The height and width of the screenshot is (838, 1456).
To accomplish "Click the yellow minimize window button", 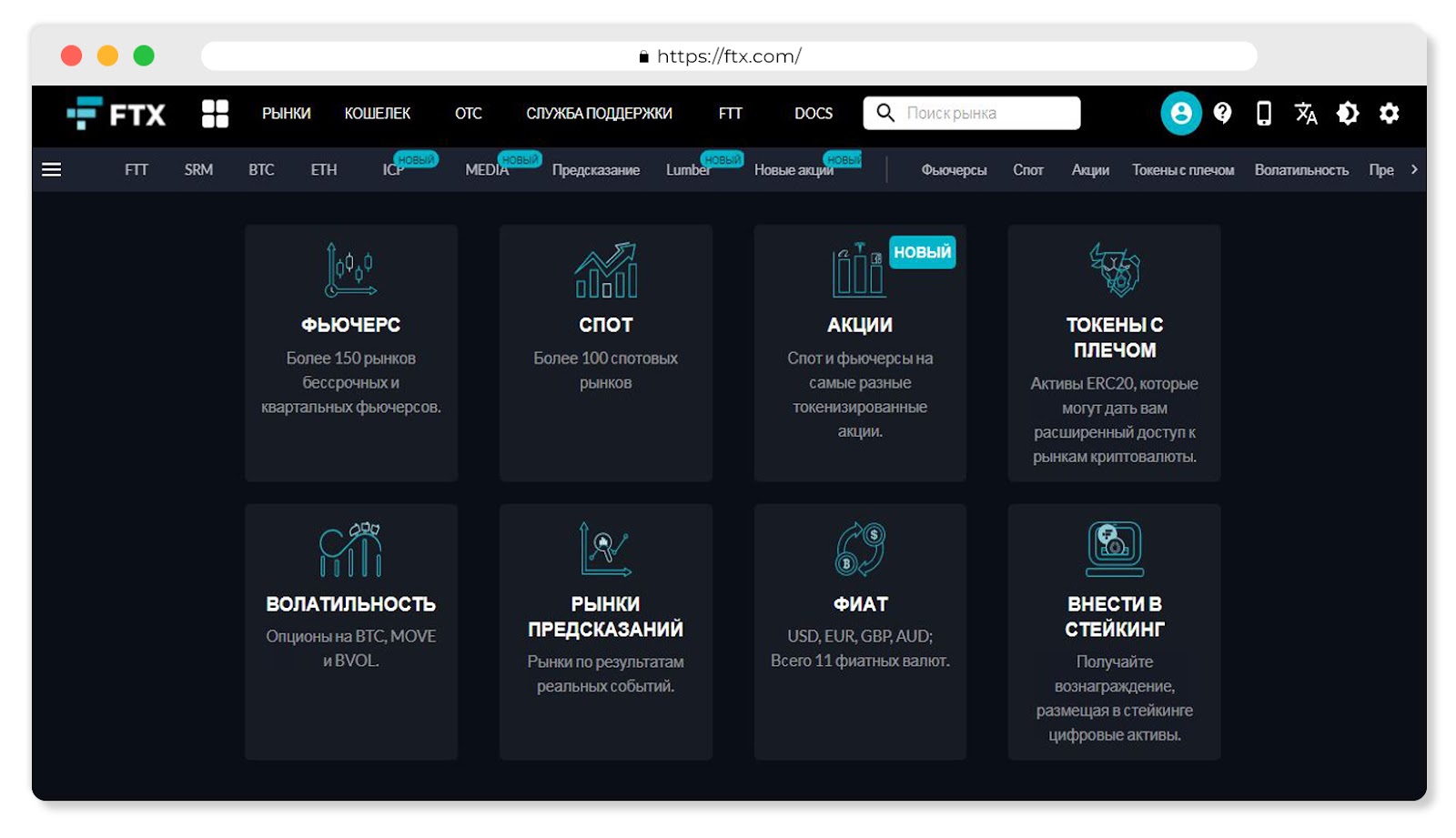I will (107, 56).
